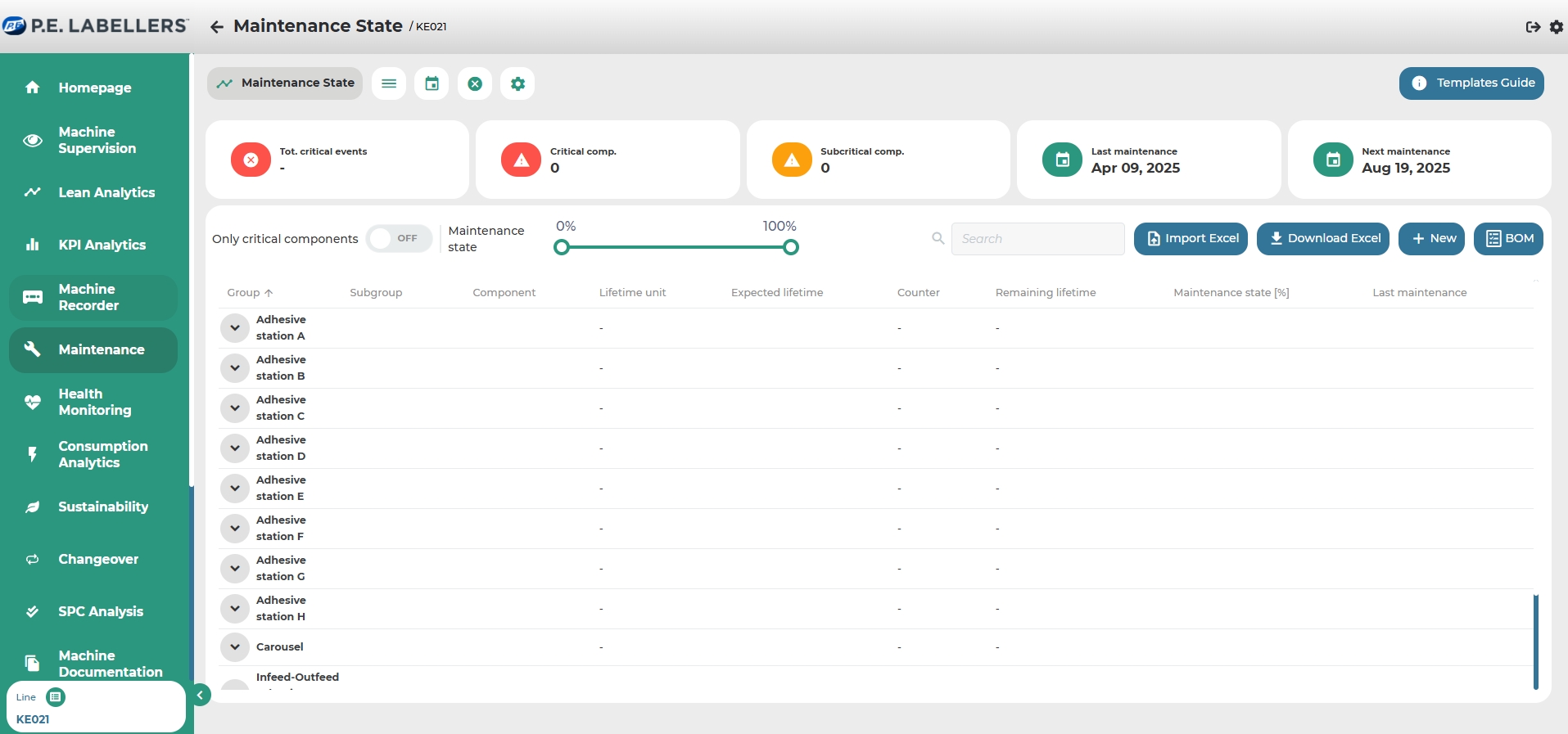Go back using the header arrow

pyautogui.click(x=217, y=27)
